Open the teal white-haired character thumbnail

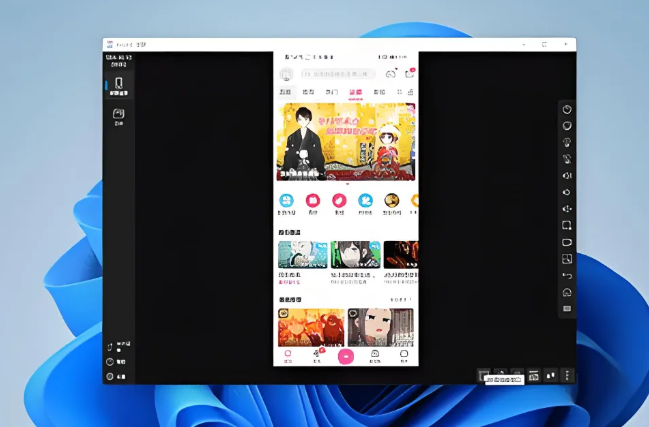(303, 255)
